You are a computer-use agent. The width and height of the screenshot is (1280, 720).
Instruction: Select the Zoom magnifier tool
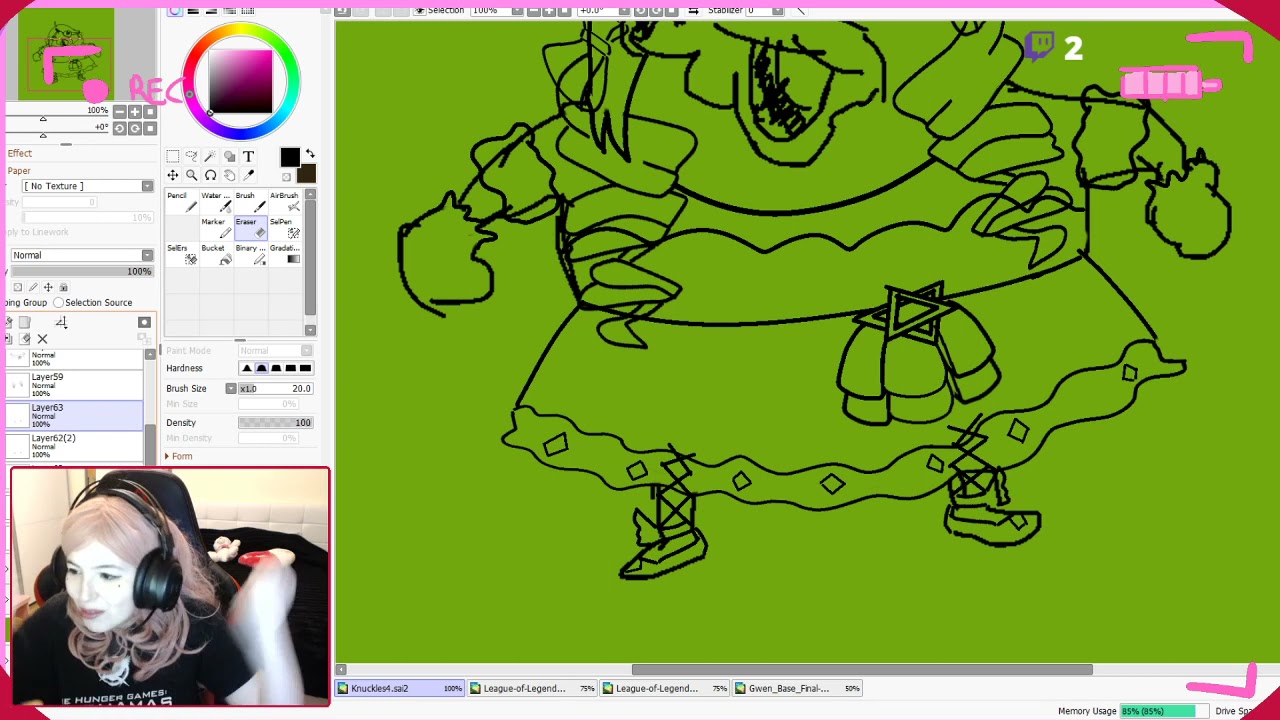[191, 175]
